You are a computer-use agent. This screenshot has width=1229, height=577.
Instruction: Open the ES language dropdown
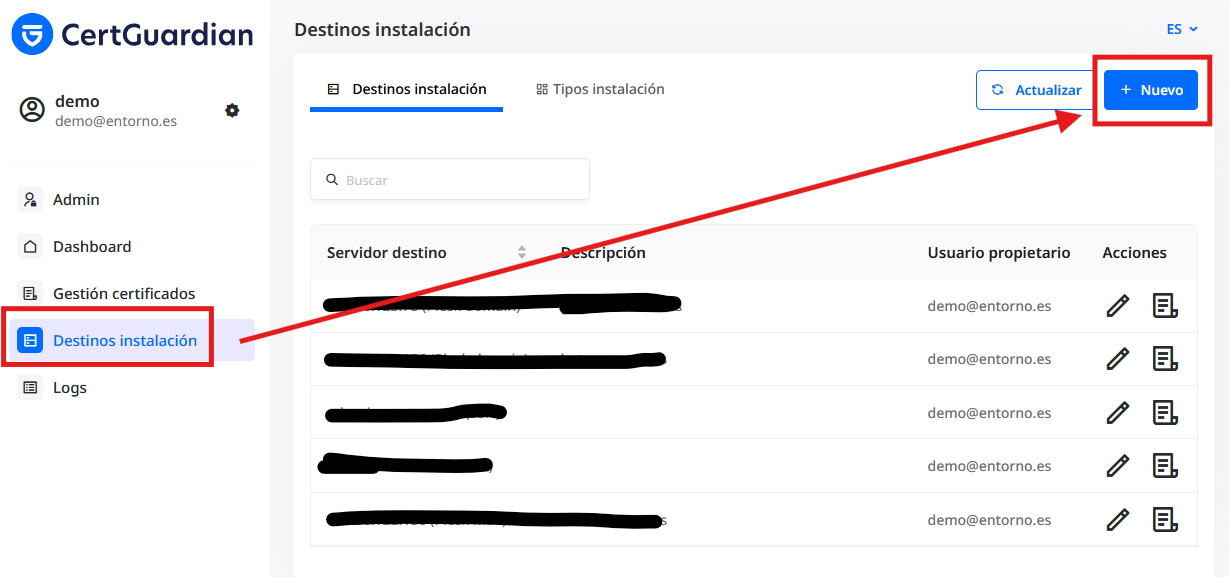1182,29
